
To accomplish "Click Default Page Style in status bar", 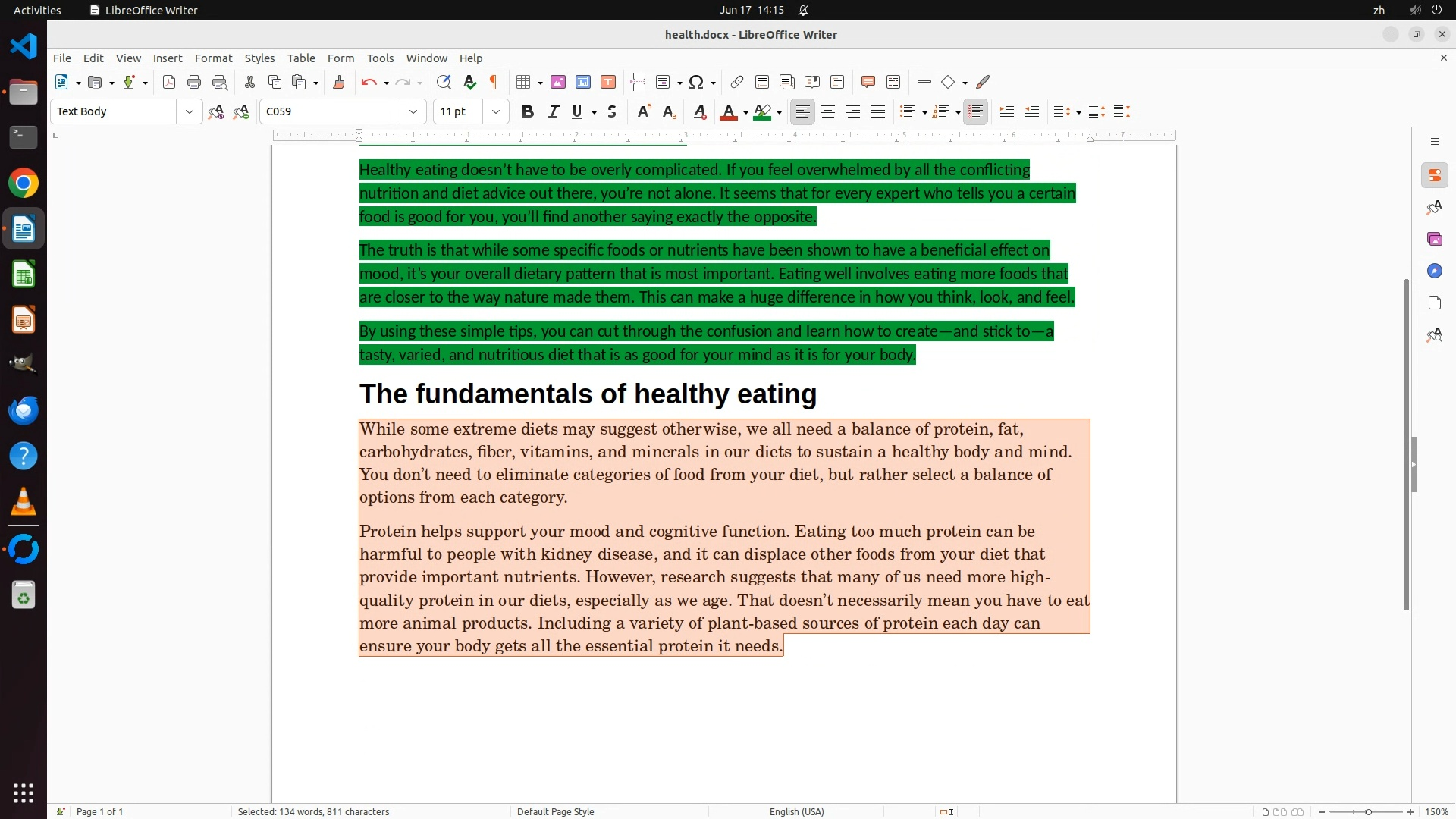I will (x=555, y=811).
